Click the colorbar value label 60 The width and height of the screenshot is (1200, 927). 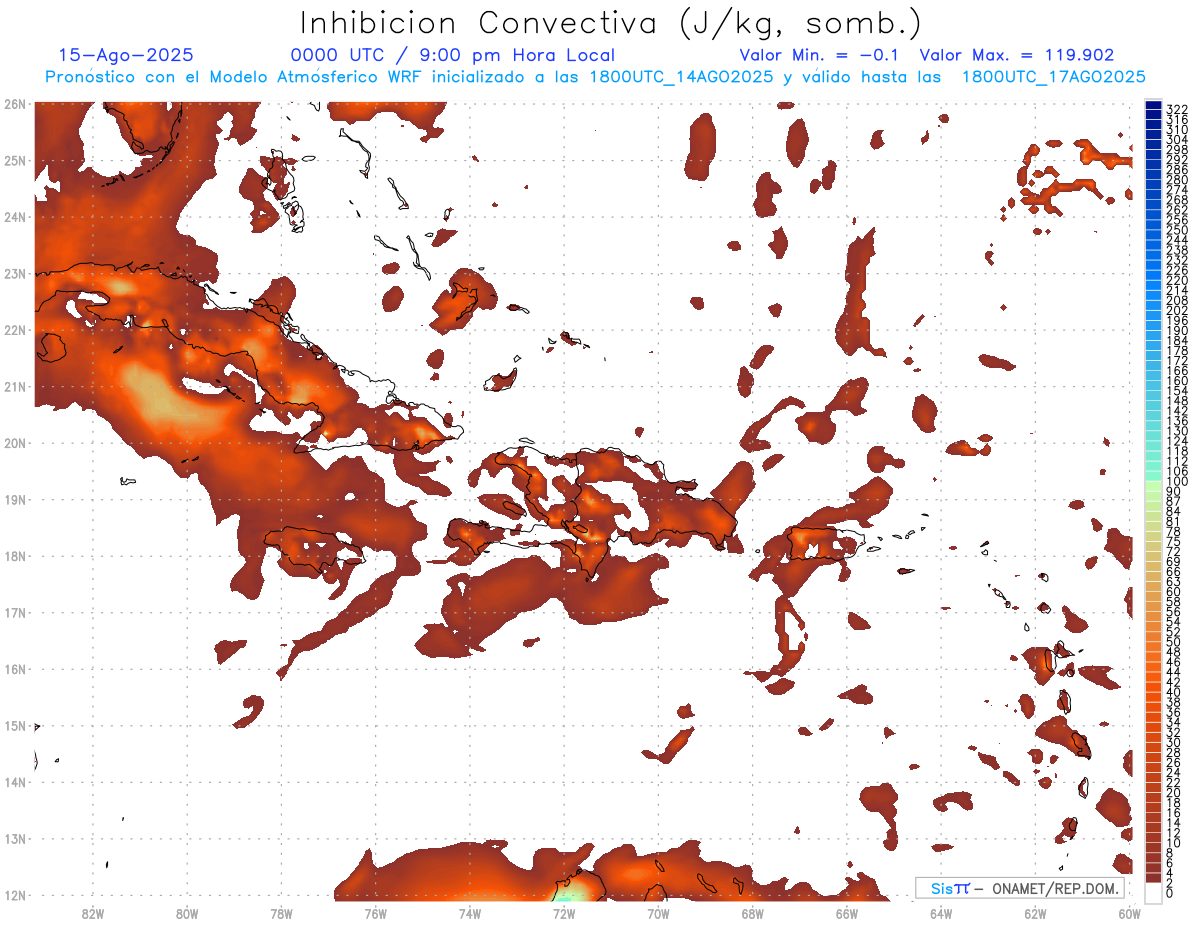click(x=1174, y=592)
